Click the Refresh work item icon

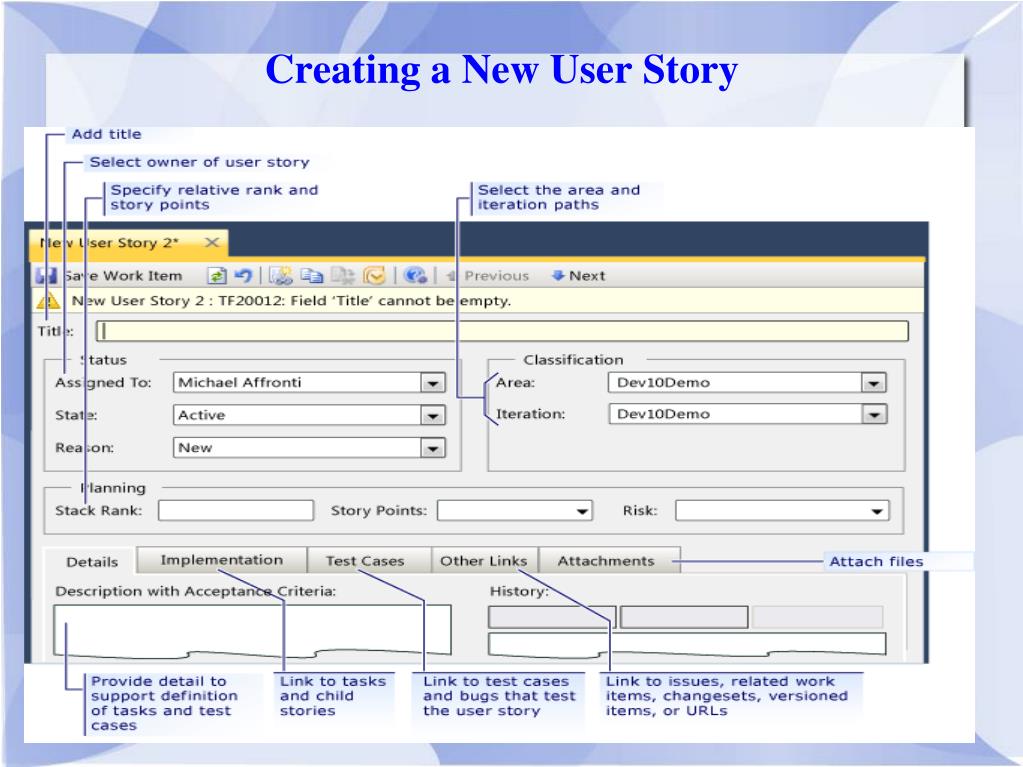pos(217,276)
